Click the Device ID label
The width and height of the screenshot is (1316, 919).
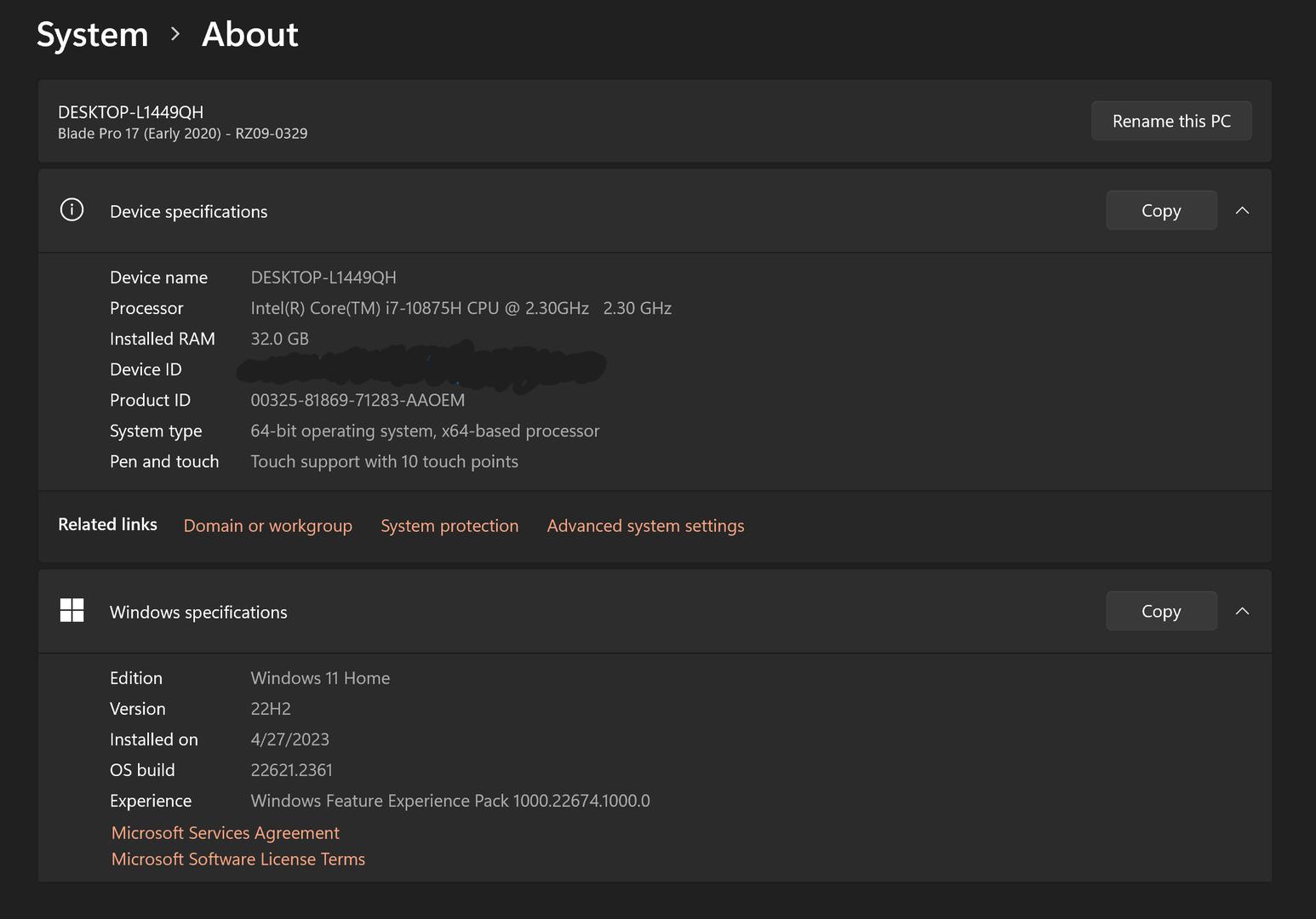tap(146, 369)
